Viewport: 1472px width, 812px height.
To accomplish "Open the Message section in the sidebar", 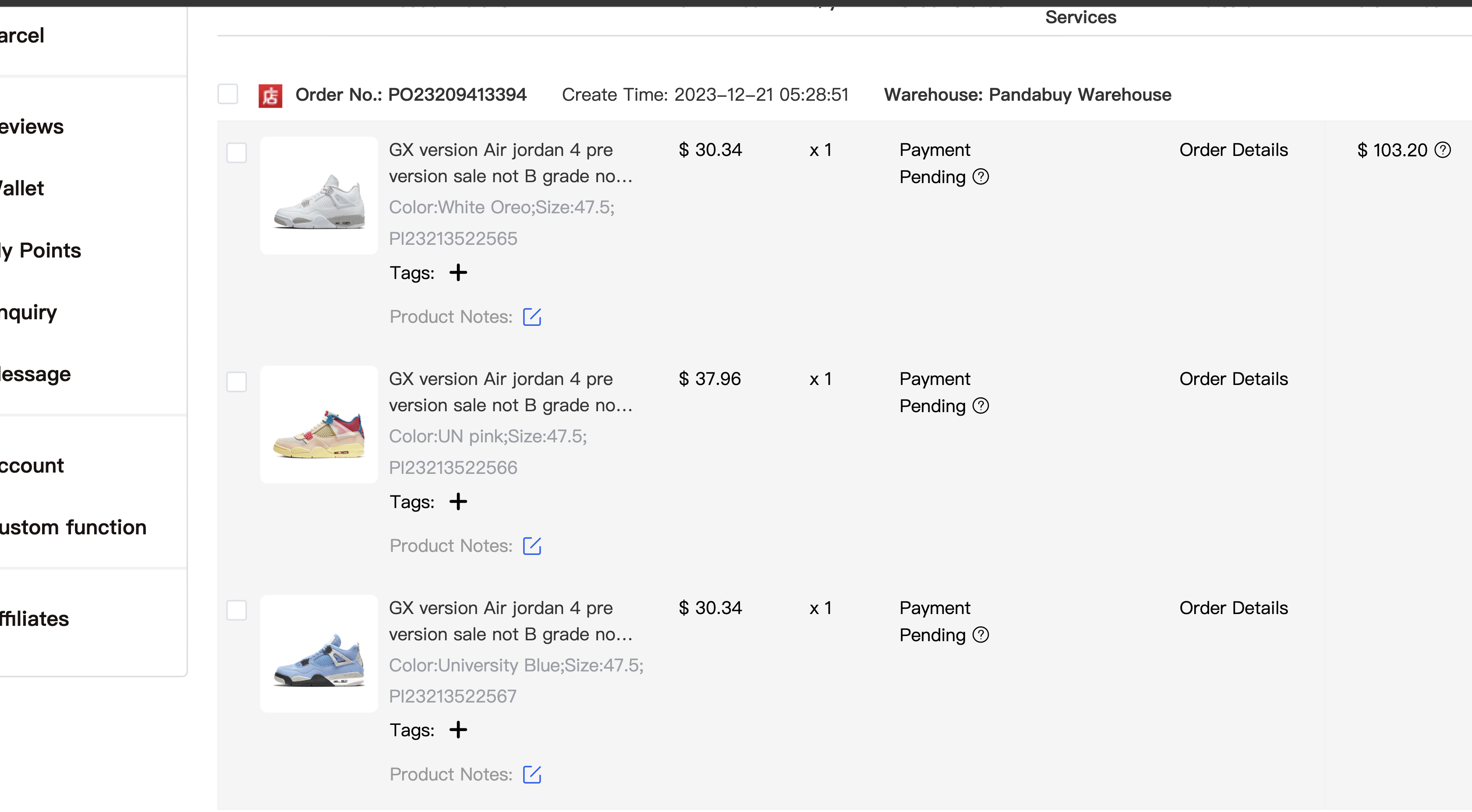I will click(x=35, y=374).
